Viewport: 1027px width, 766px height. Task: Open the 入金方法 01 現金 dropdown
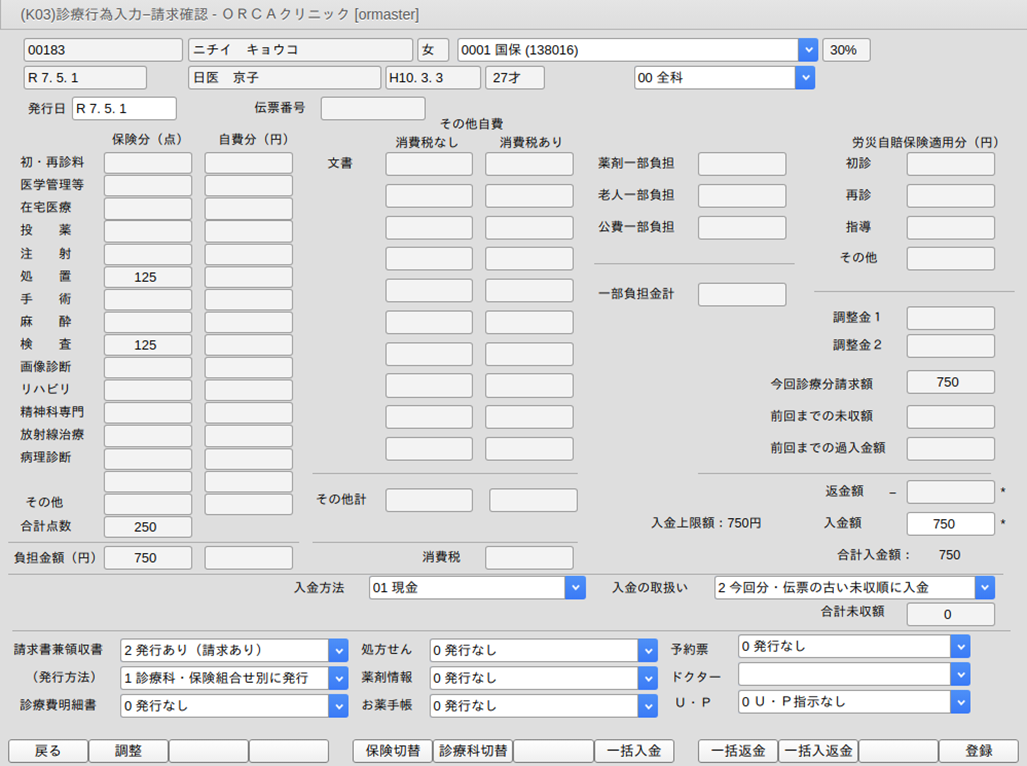tap(575, 588)
